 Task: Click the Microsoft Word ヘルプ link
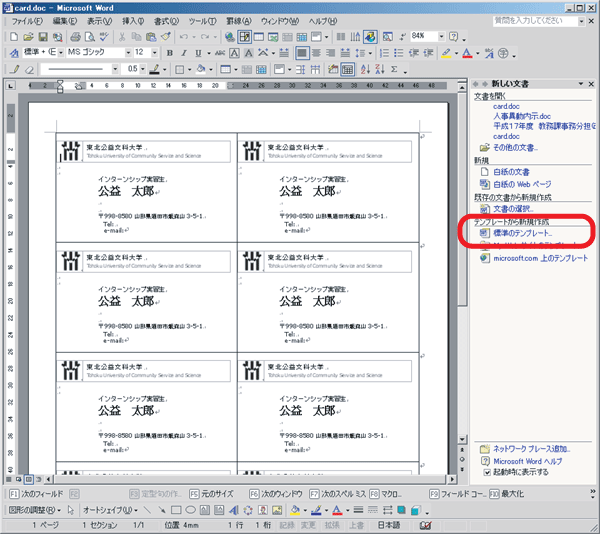pos(528,461)
